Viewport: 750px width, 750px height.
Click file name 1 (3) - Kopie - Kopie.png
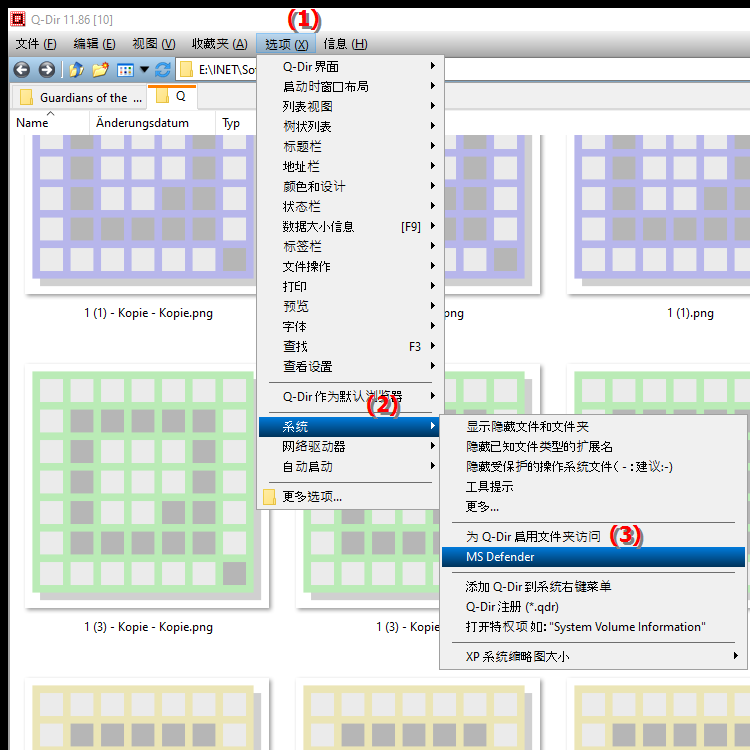pyautogui.click(x=148, y=627)
